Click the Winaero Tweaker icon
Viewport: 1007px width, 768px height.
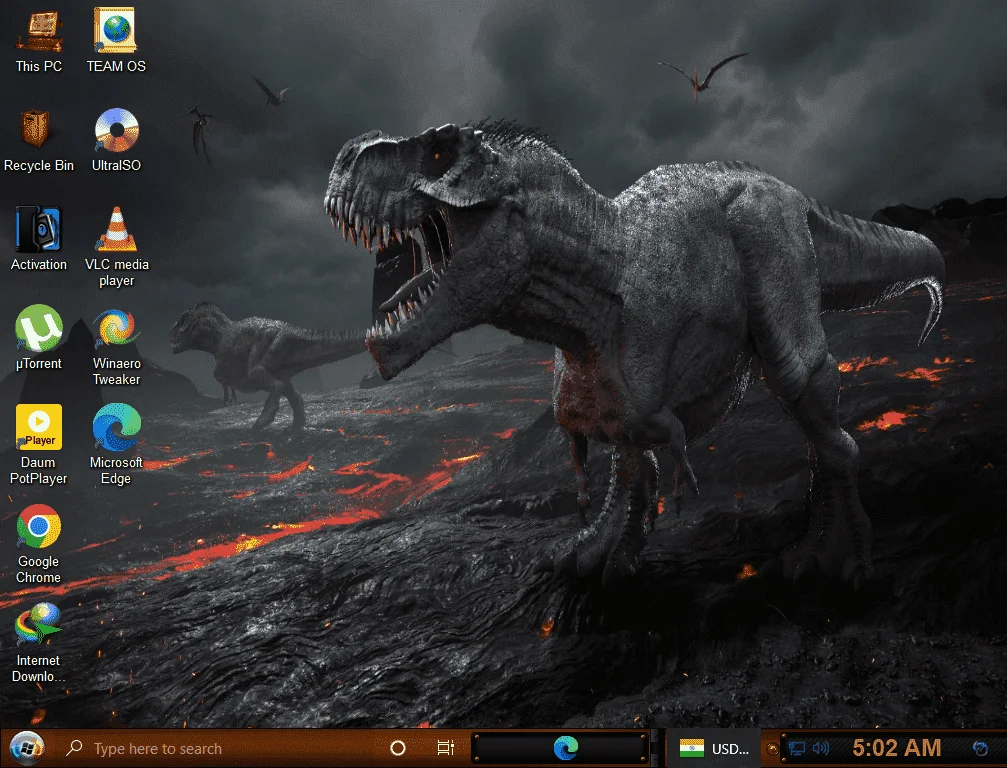[x=116, y=328]
